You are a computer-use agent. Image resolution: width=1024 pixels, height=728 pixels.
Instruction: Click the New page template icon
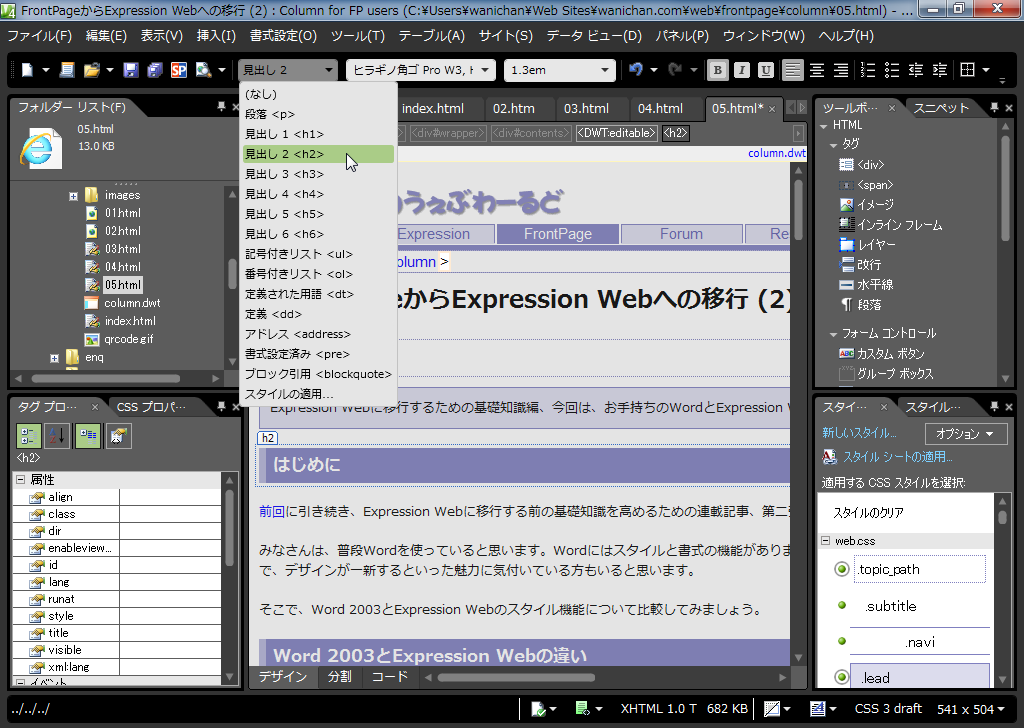pyautogui.click(x=67, y=70)
